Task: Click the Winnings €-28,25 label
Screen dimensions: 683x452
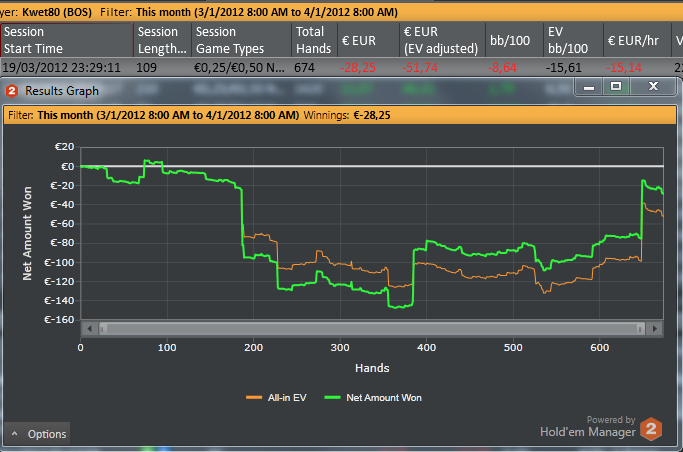Action: click(x=347, y=115)
